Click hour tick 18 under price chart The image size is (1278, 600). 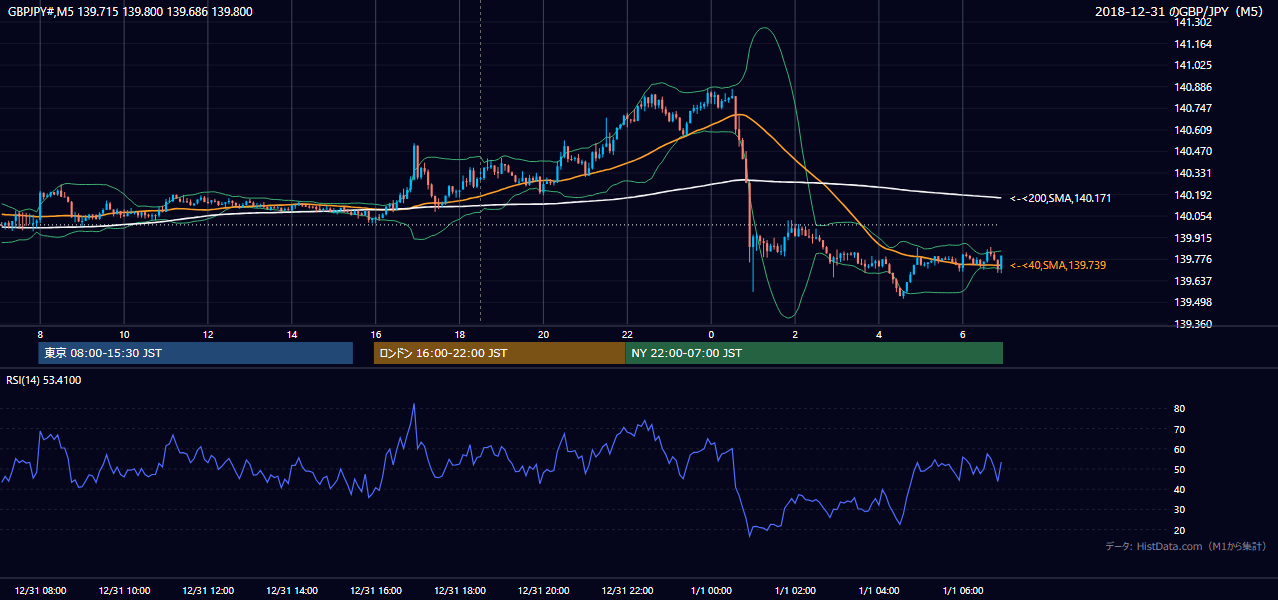[460, 334]
